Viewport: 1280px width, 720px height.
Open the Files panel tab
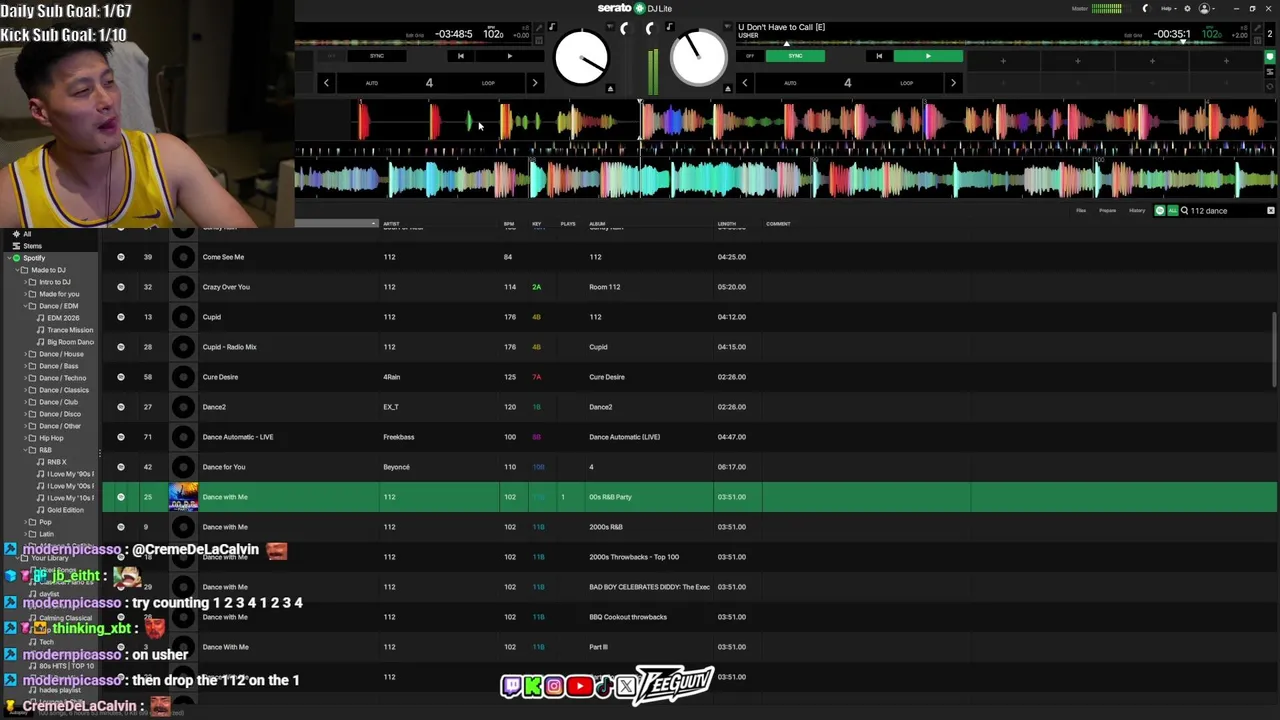coord(1081,211)
